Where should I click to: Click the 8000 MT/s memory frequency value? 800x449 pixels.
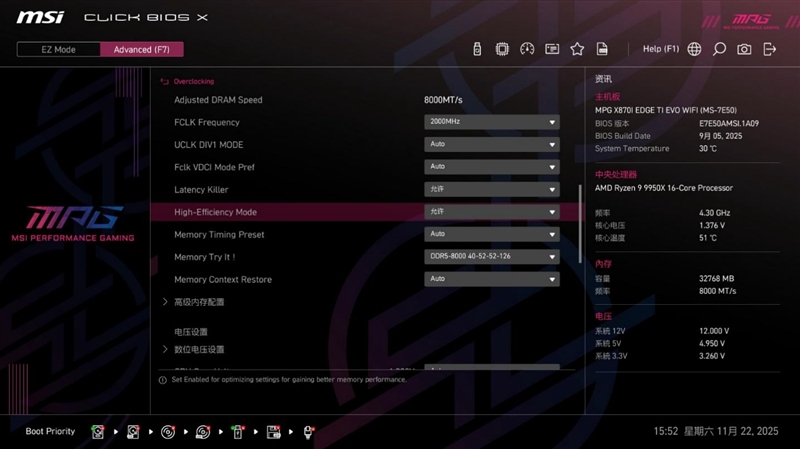[717, 291]
